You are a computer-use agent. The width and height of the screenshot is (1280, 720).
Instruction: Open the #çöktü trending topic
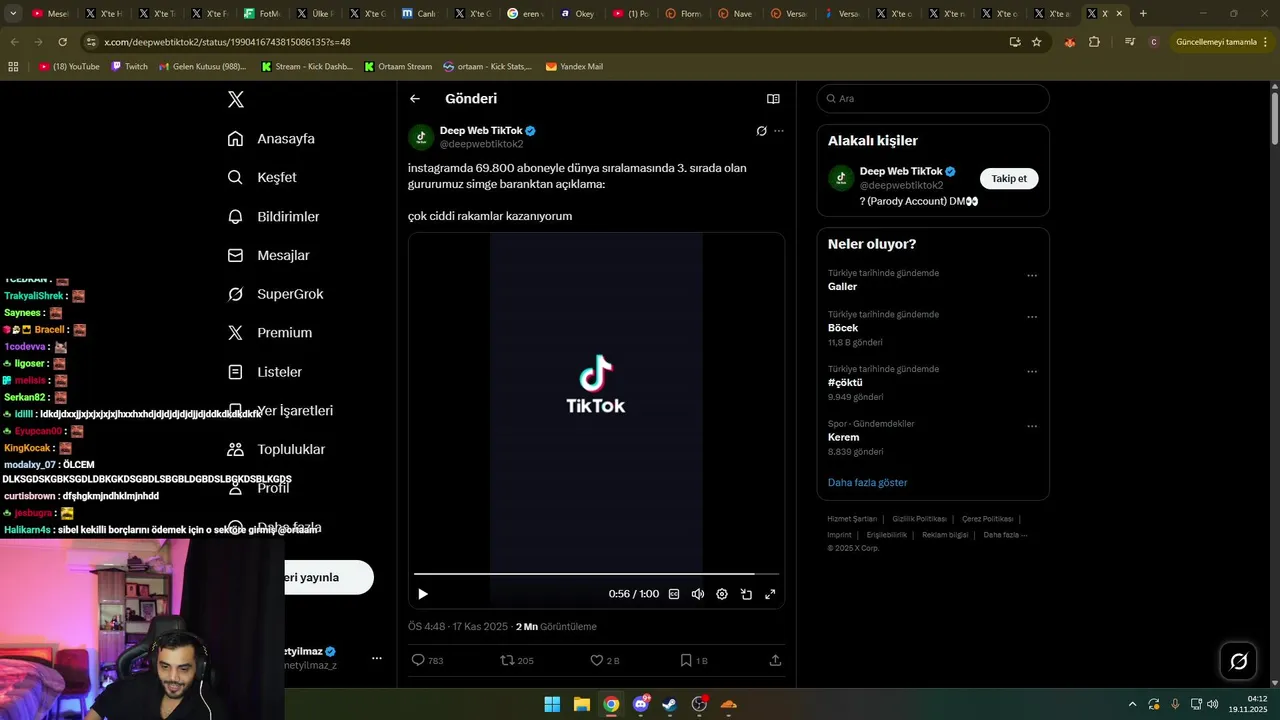[845, 383]
